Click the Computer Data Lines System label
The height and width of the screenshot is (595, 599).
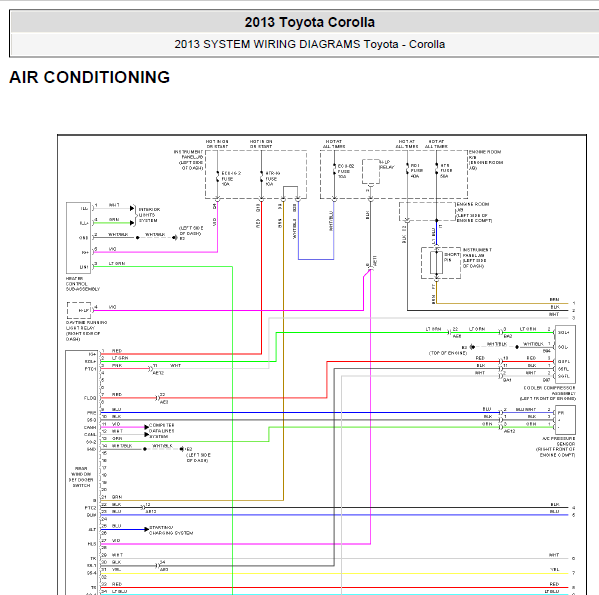tap(161, 431)
